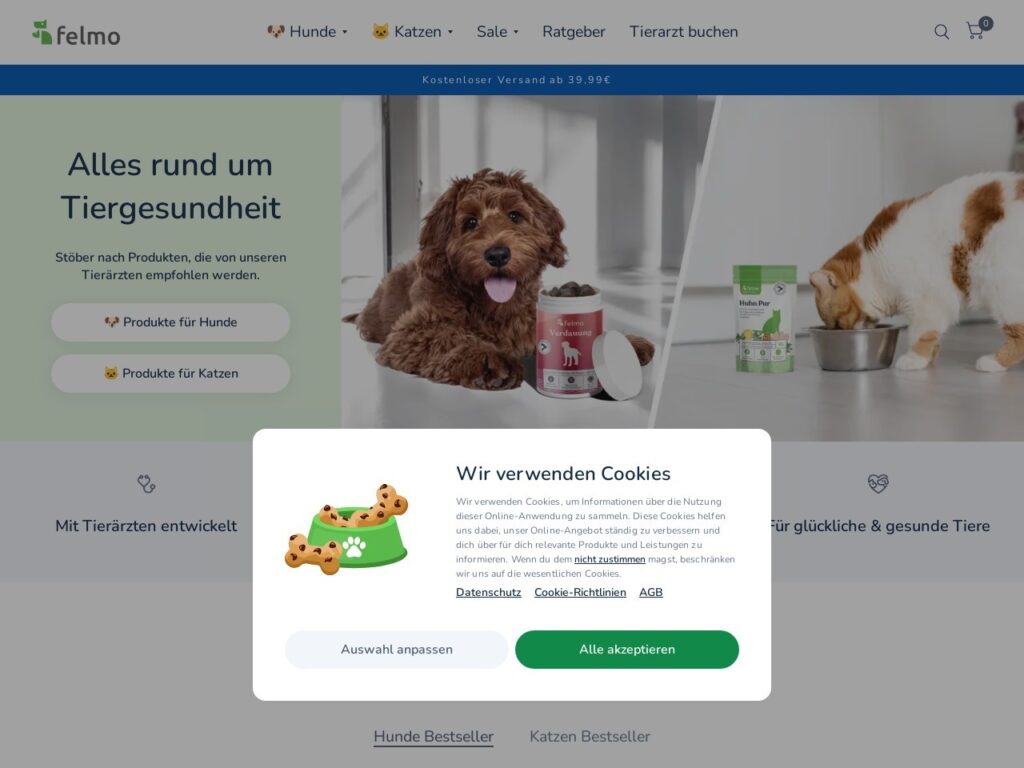This screenshot has width=1024, height=768.
Task: Select the Hunde Bestseller tab
Action: 434,736
